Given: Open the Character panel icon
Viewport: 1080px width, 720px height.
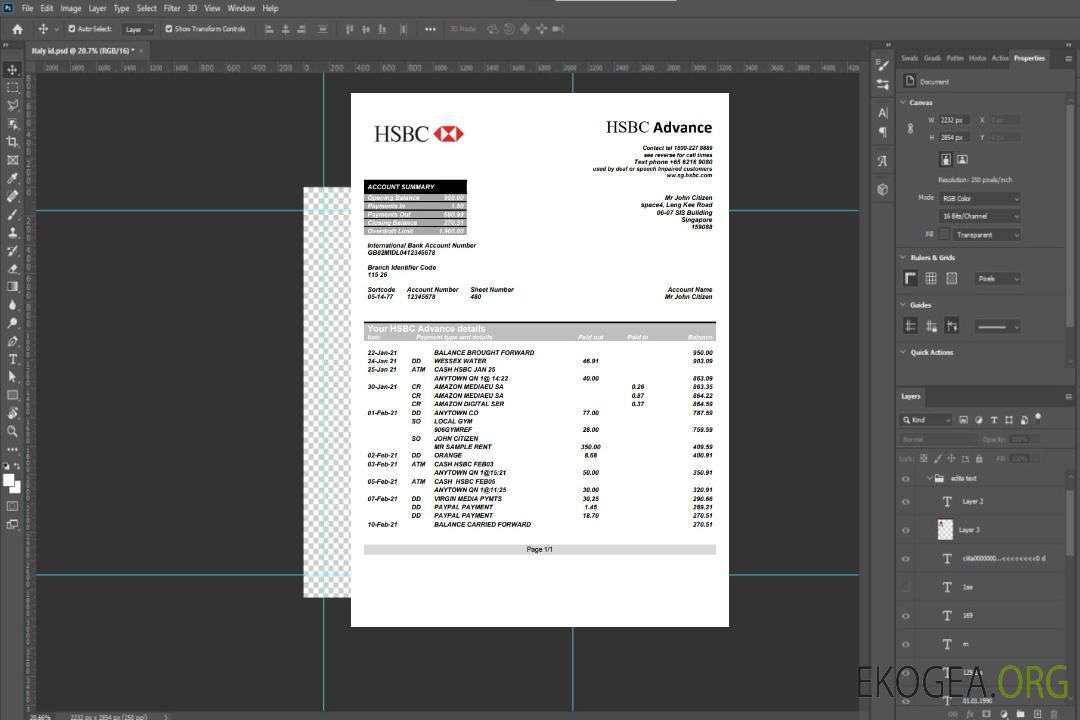Looking at the screenshot, I should 883,113.
